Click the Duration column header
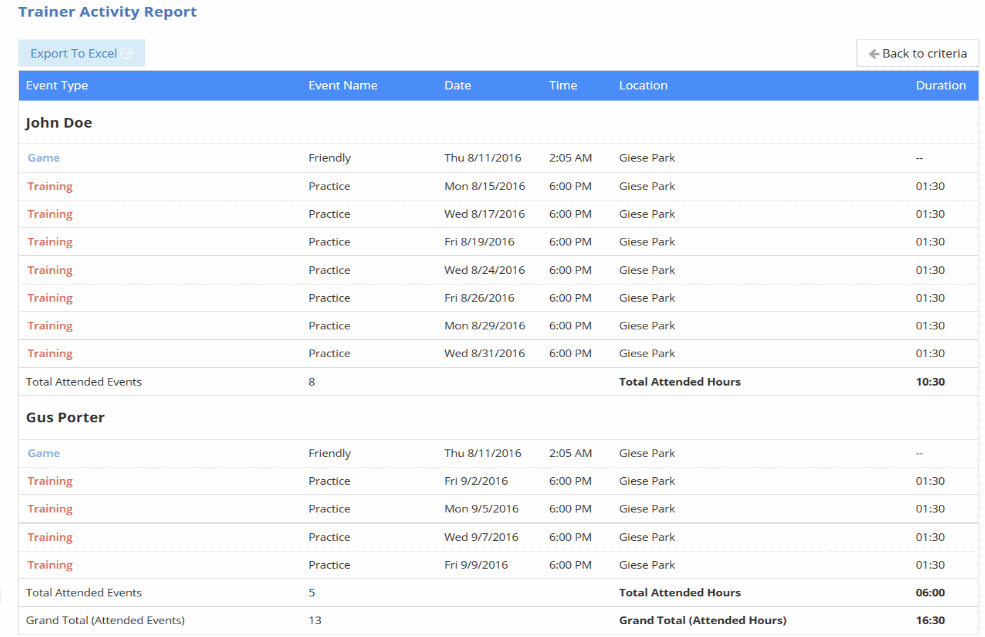985x637 pixels. [941, 85]
